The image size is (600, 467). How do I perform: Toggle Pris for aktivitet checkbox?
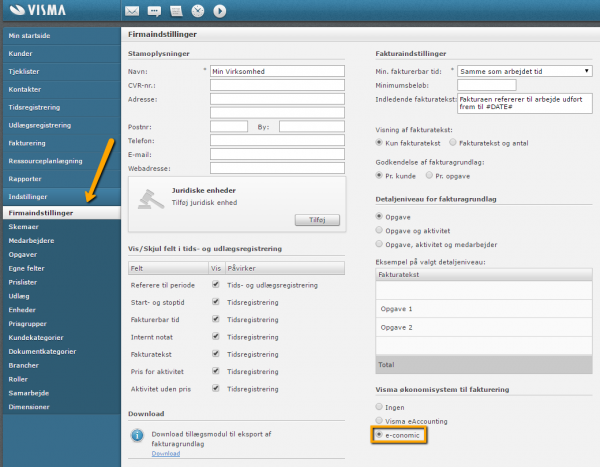[x=216, y=371]
